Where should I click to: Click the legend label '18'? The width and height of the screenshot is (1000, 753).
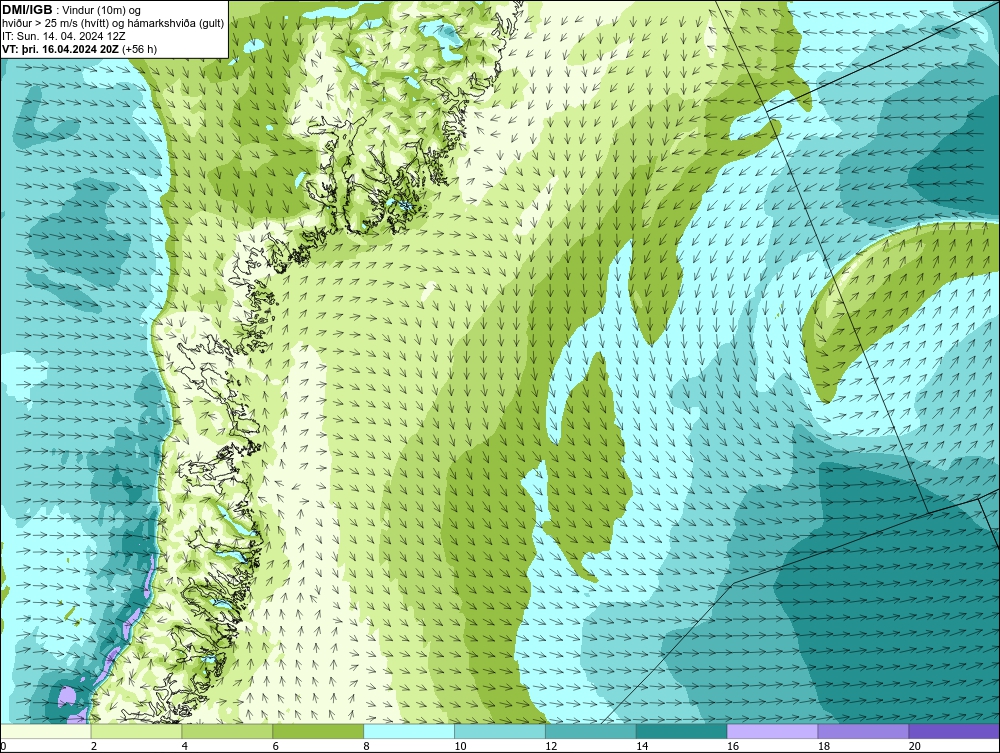coord(824,746)
